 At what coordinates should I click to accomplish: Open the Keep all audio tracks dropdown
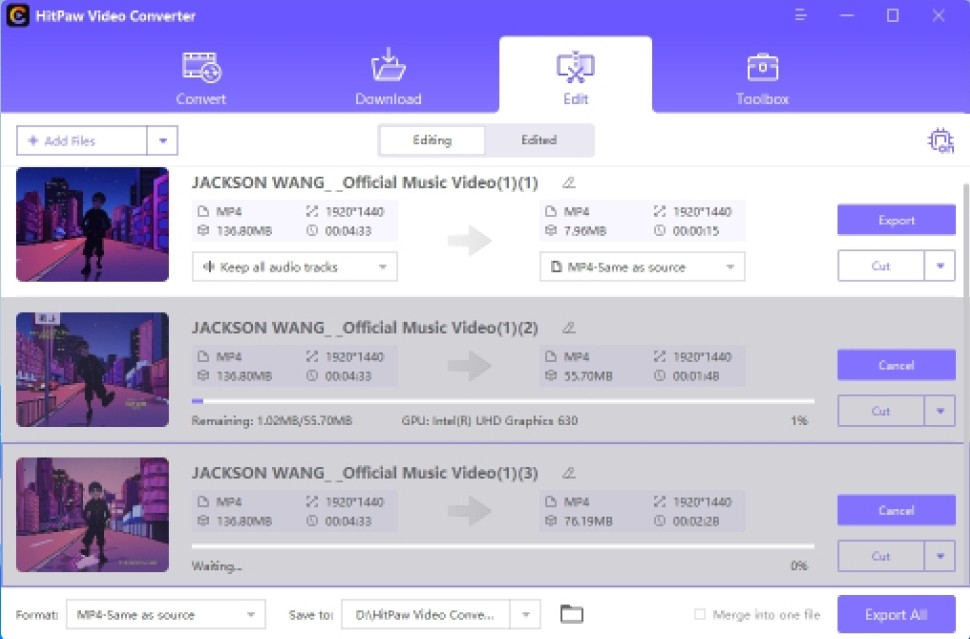point(294,267)
